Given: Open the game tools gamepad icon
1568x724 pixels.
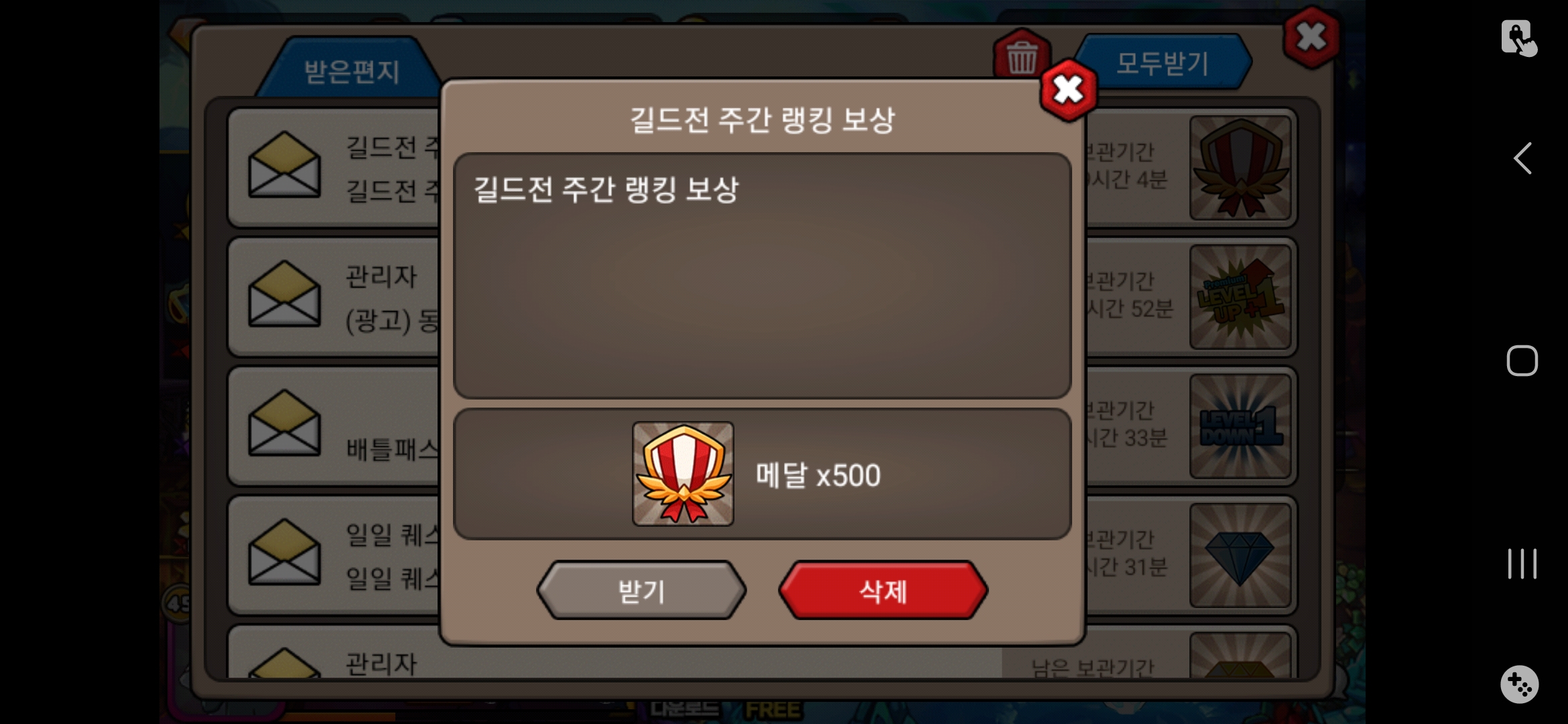Looking at the screenshot, I should (1519, 684).
